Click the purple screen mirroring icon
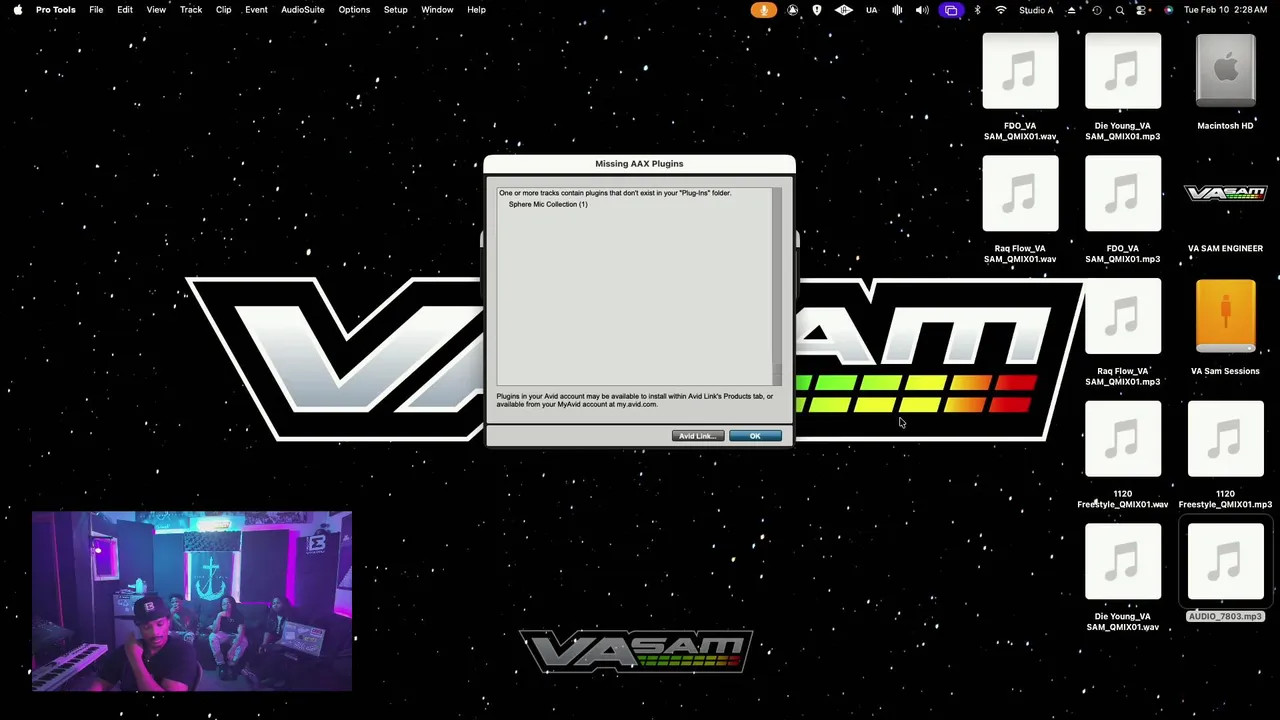 (951, 10)
